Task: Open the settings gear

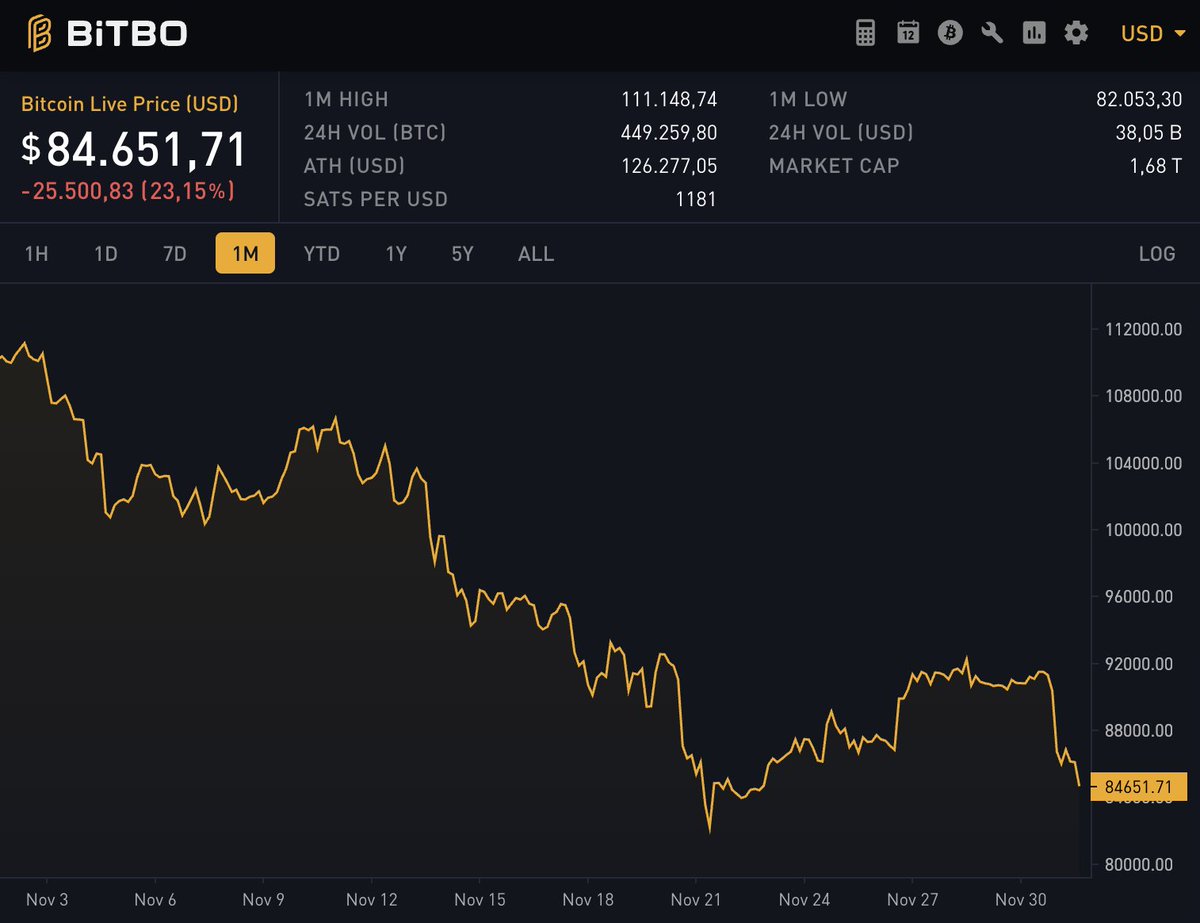Action: tap(1076, 33)
